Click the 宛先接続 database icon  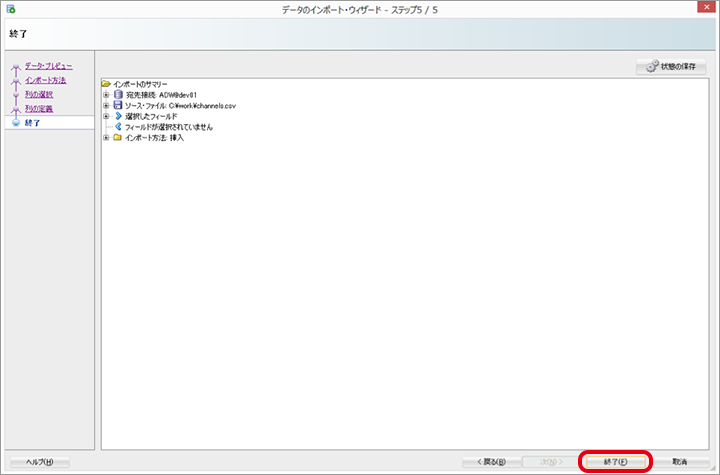pyautogui.click(x=118, y=94)
